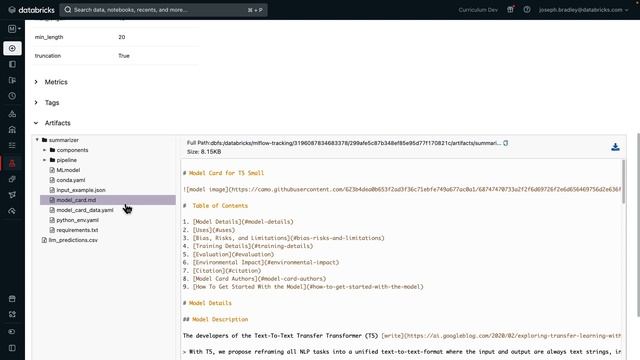
Task: Open the gift what's new icon
Action: click(x=510, y=9)
